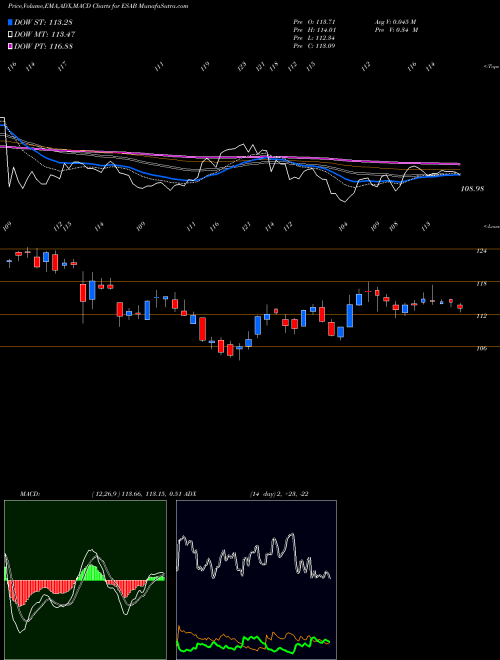The height and width of the screenshot is (660, 500).
Task: Click the 106 price axis label
Action: pos(481,349)
